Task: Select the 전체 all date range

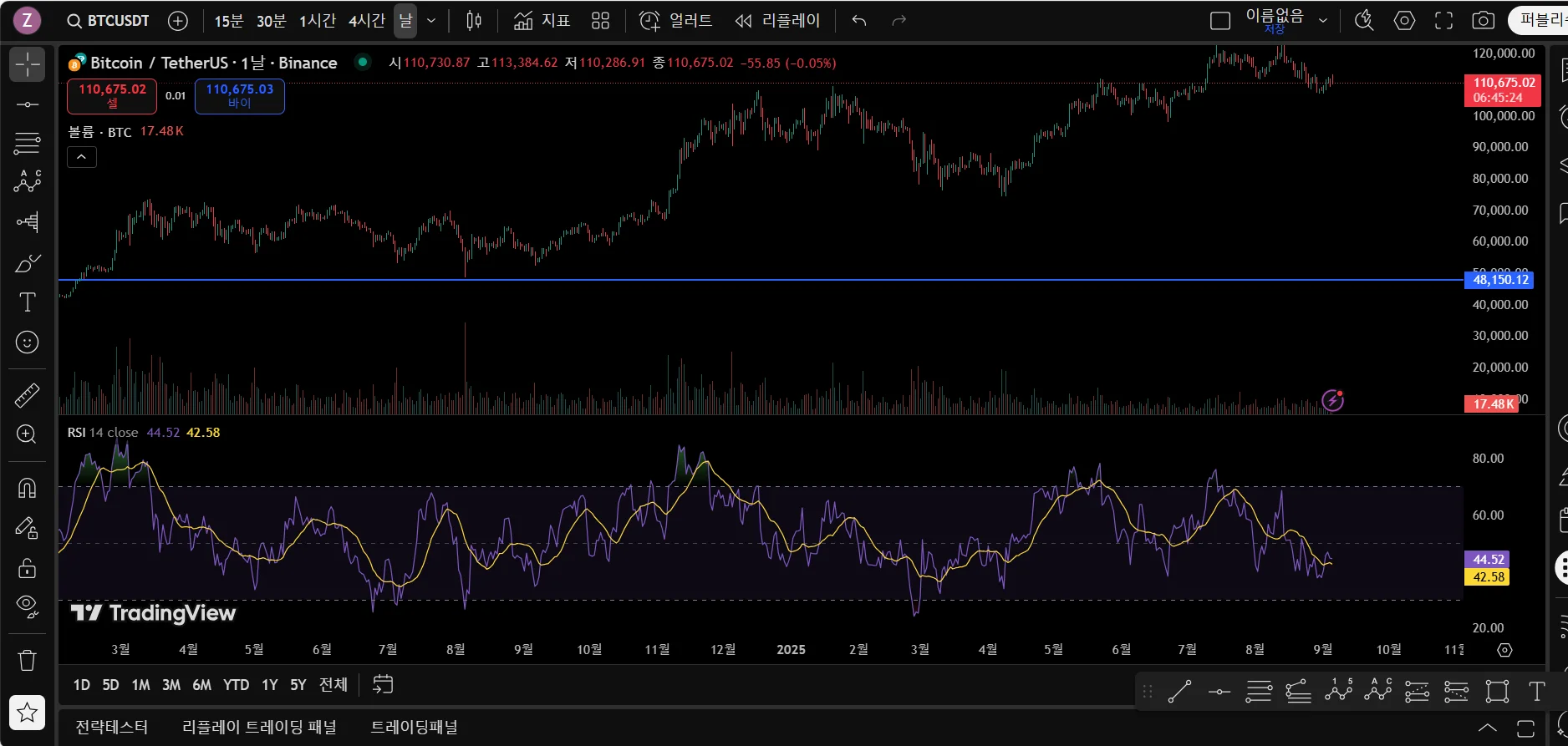Action: pyautogui.click(x=333, y=685)
